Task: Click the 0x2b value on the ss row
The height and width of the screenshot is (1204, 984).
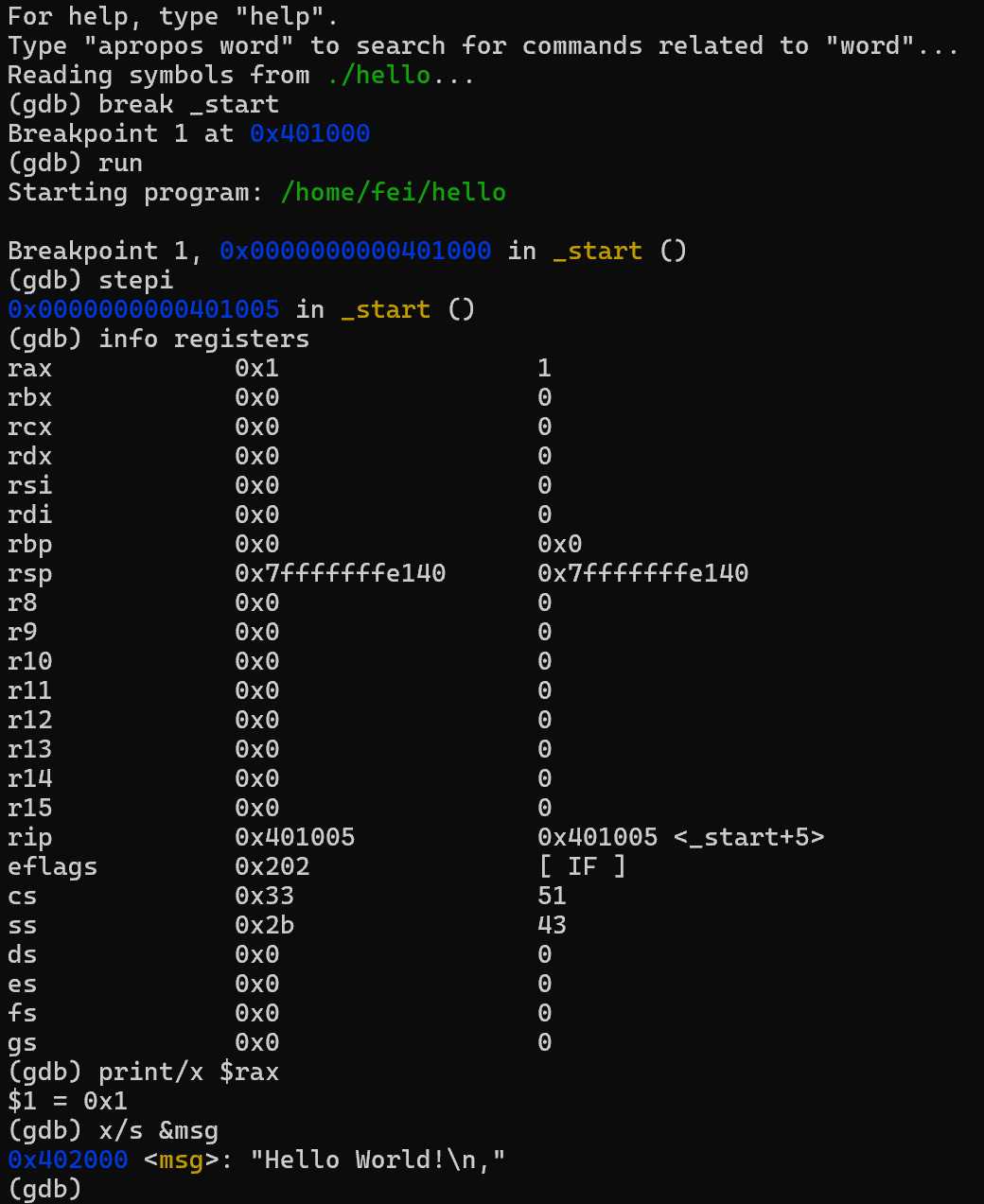Action: click(264, 925)
